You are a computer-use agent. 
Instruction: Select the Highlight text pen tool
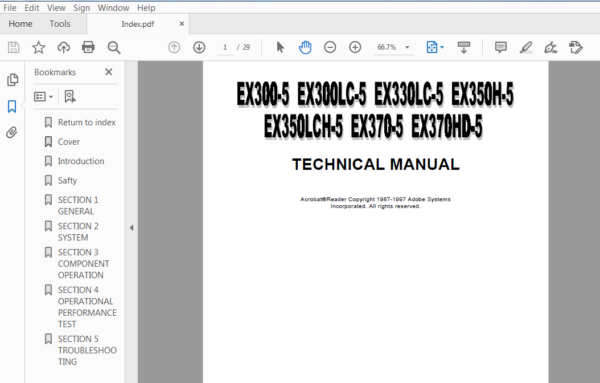pyautogui.click(x=526, y=47)
